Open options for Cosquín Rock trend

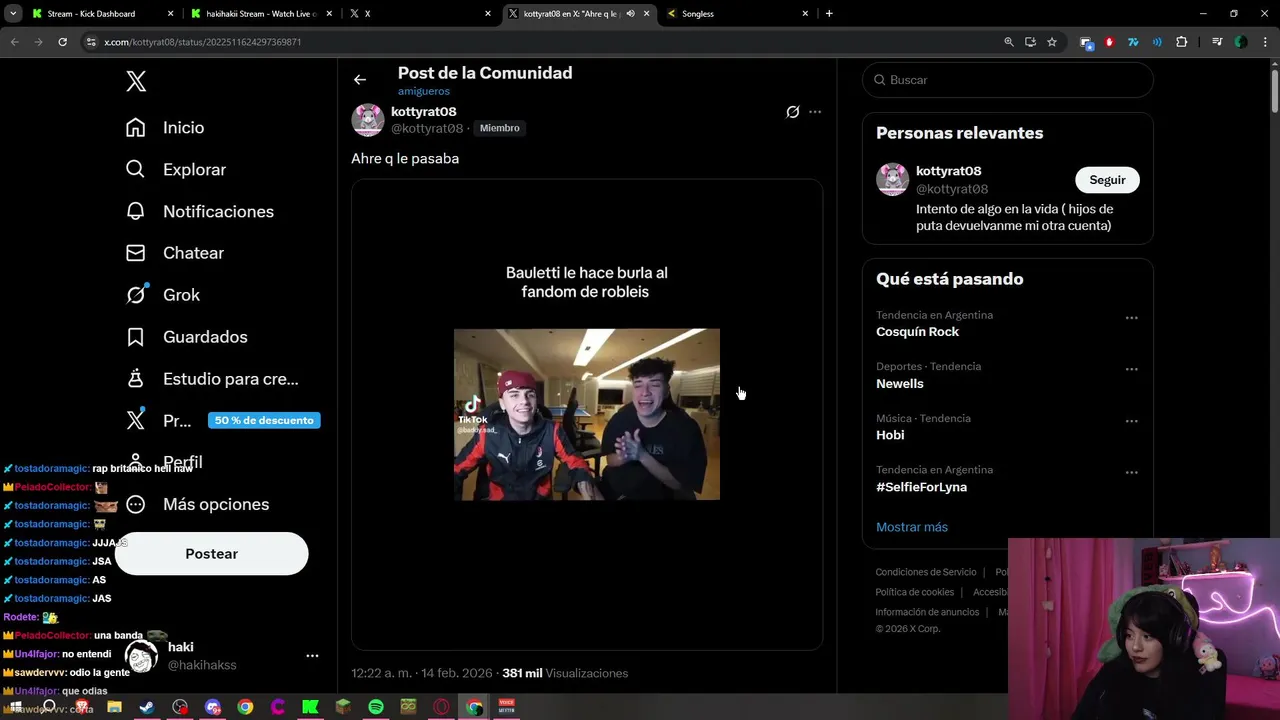tap(1131, 318)
